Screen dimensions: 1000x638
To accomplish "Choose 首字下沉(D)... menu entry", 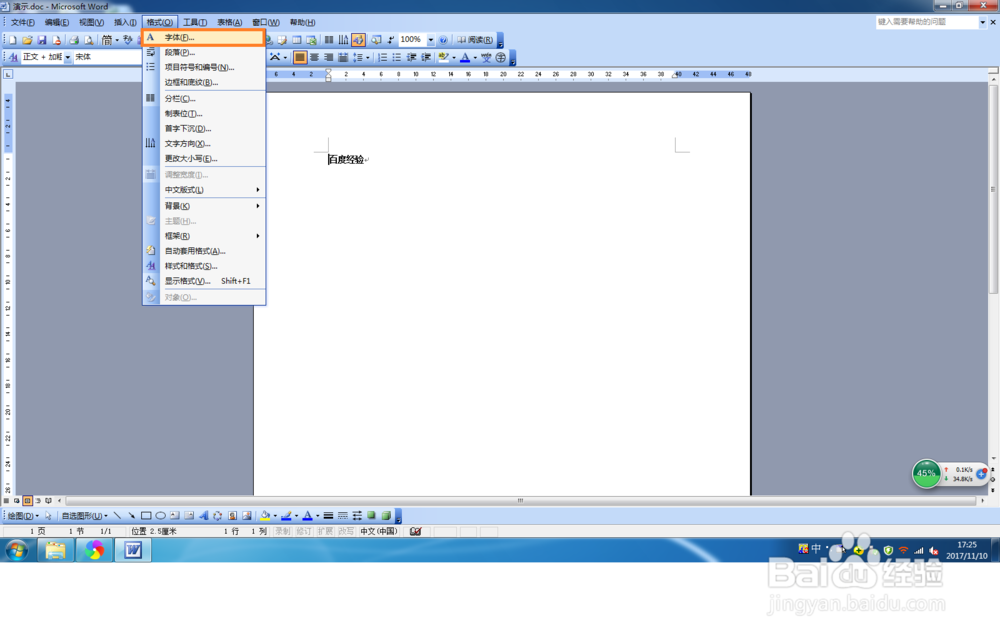I will pyautogui.click(x=203, y=128).
